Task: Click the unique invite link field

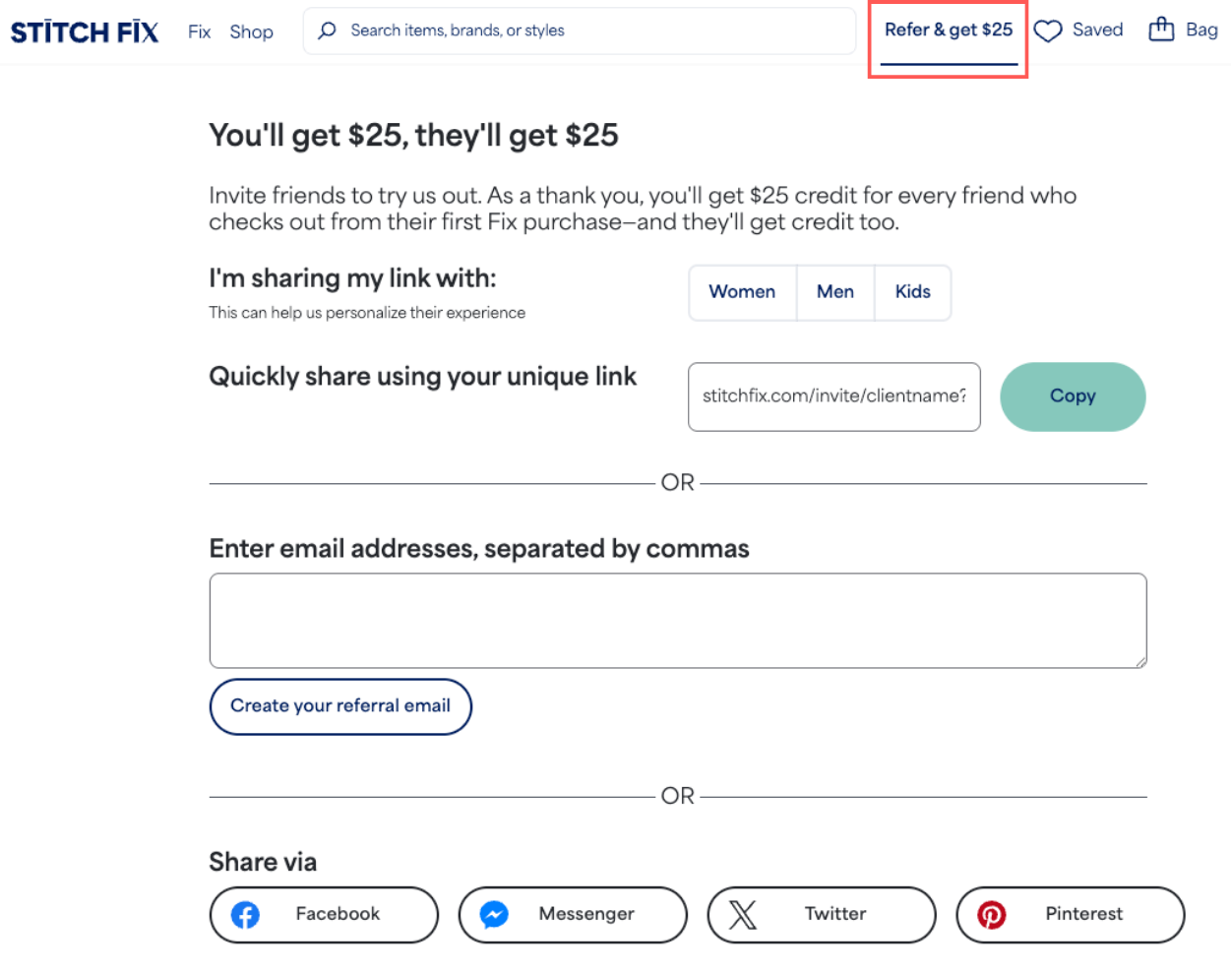Action: point(834,396)
